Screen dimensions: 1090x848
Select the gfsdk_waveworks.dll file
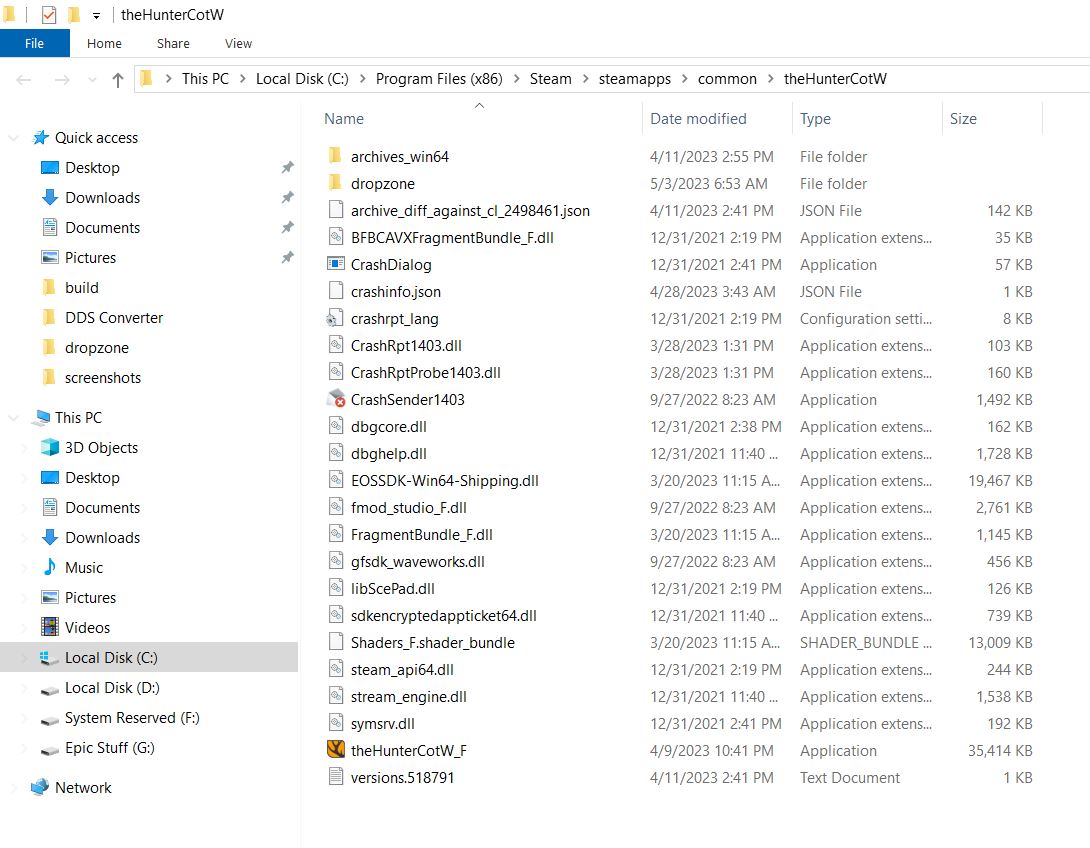tap(418, 561)
